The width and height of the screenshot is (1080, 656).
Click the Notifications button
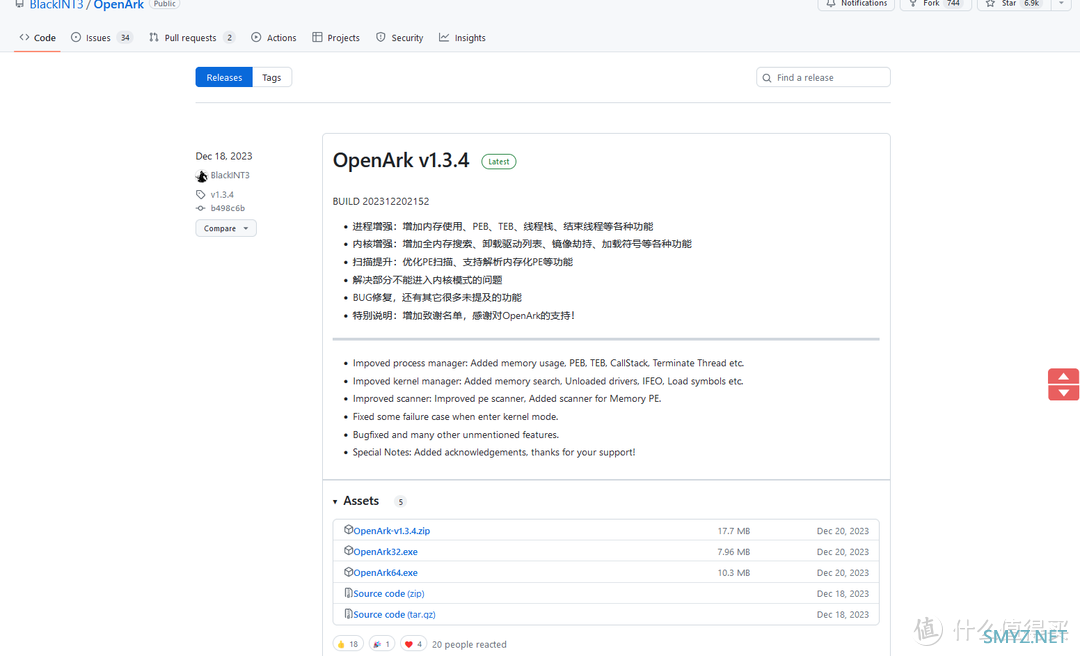(856, 3)
